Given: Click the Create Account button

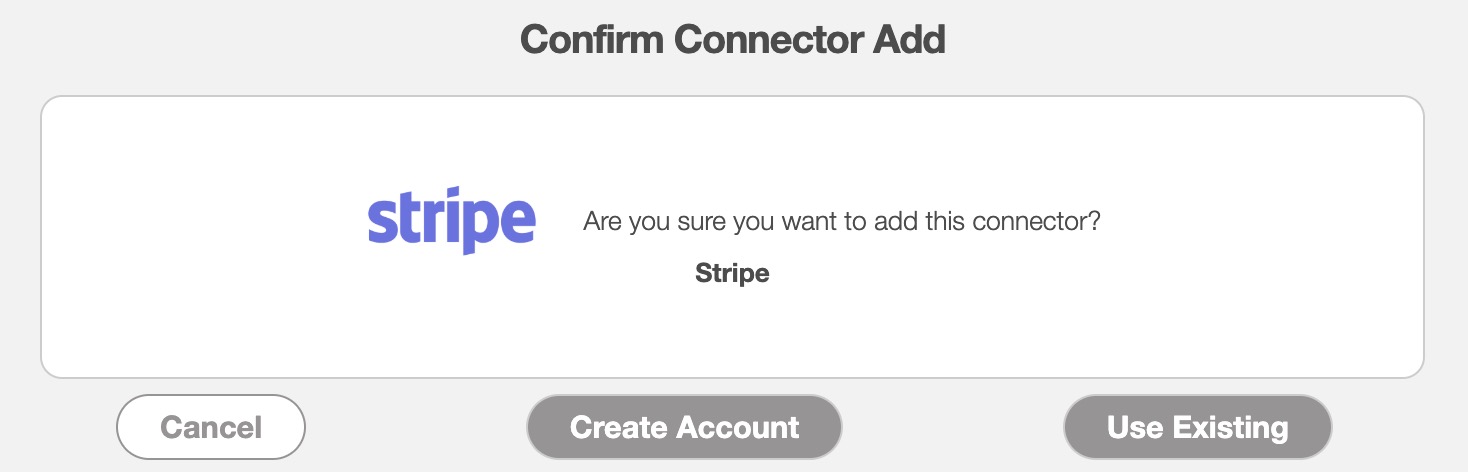Looking at the screenshot, I should (x=684, y=427).
